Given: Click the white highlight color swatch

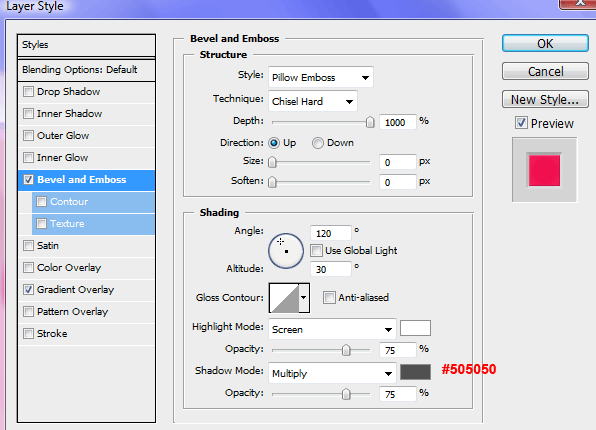Looking at the screenshot, I should (x=415, y=328).
